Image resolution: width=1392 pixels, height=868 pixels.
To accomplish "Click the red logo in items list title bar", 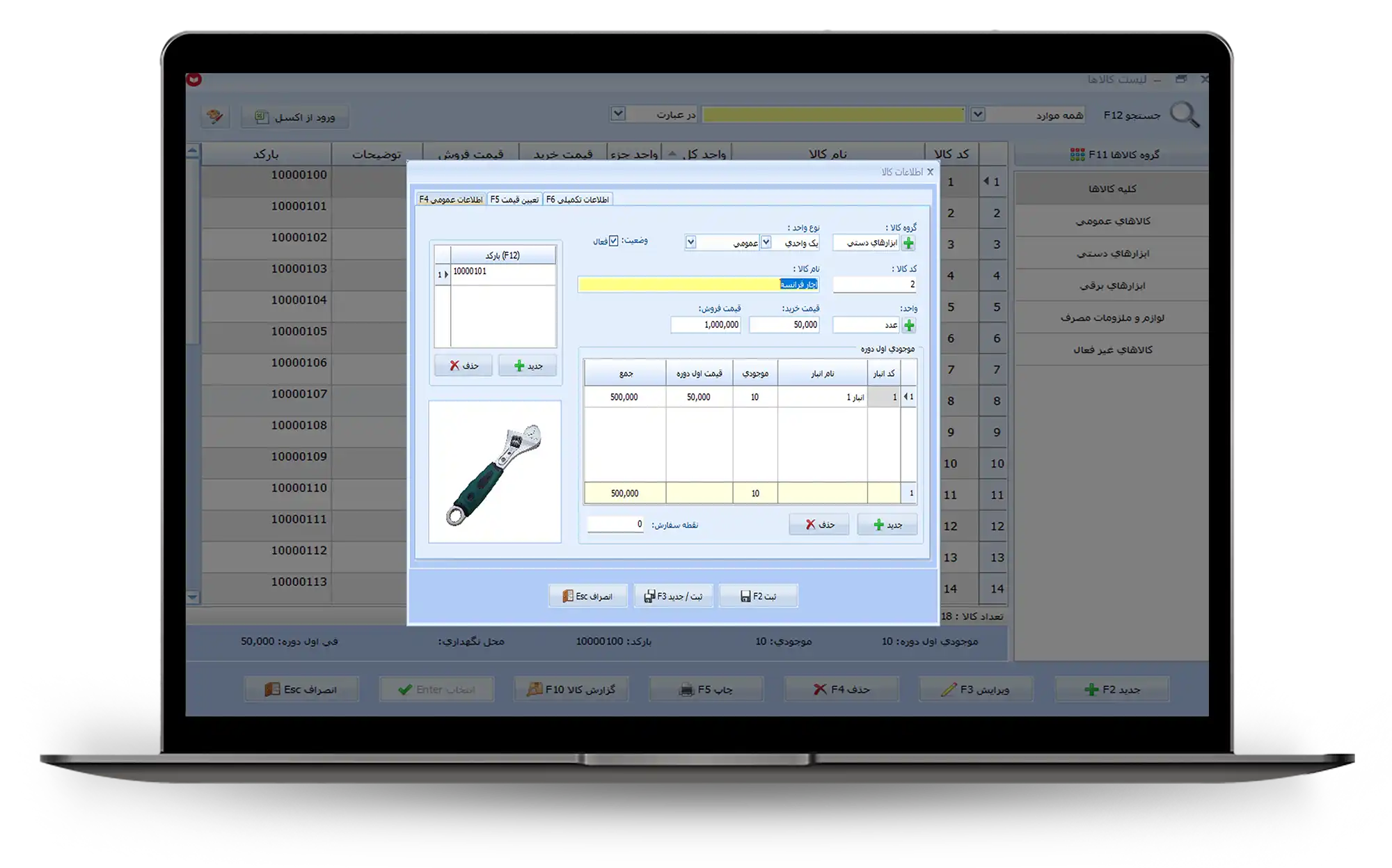I will point(194,79).
